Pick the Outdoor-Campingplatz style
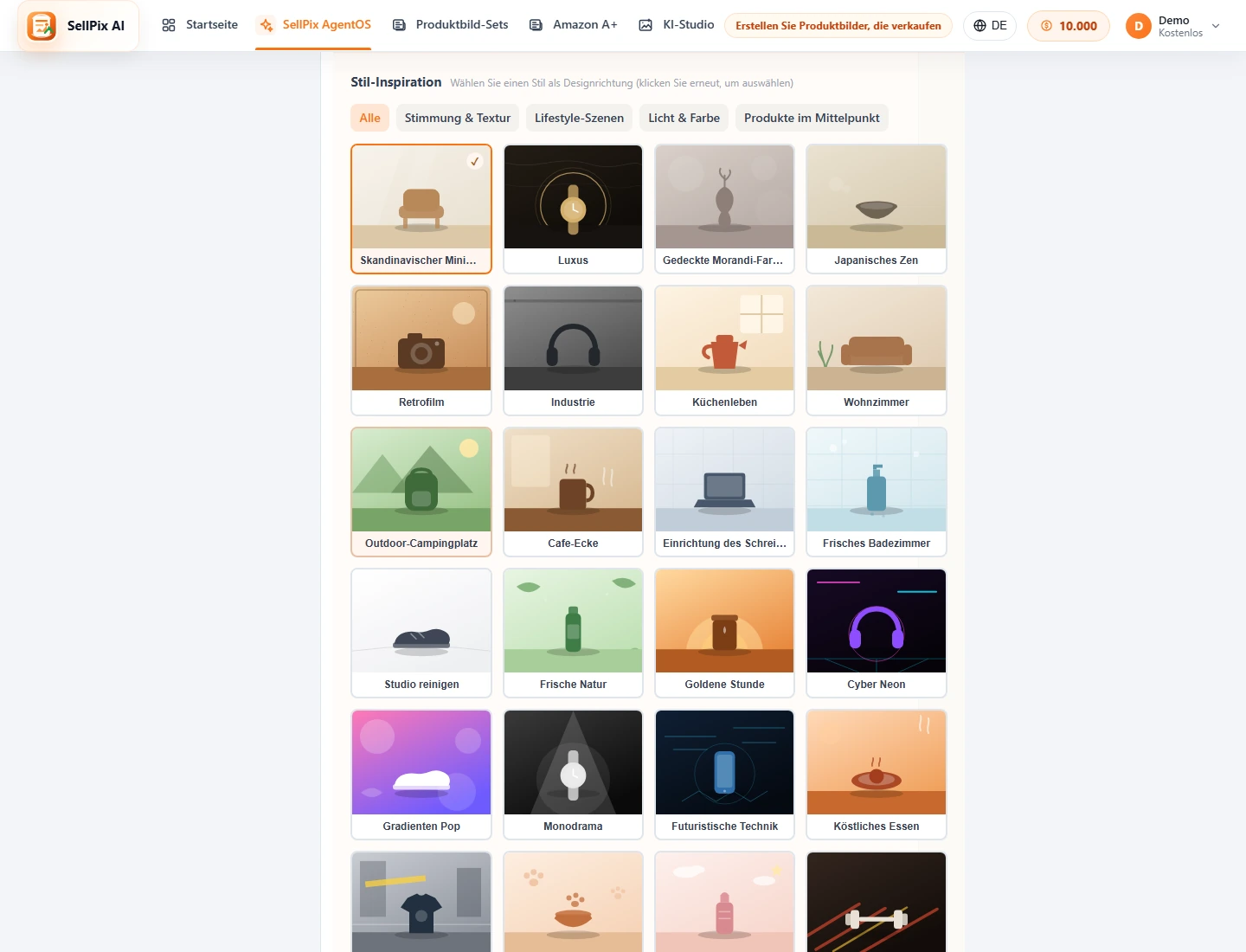The image size is (1246, 952). coord(421,492)
